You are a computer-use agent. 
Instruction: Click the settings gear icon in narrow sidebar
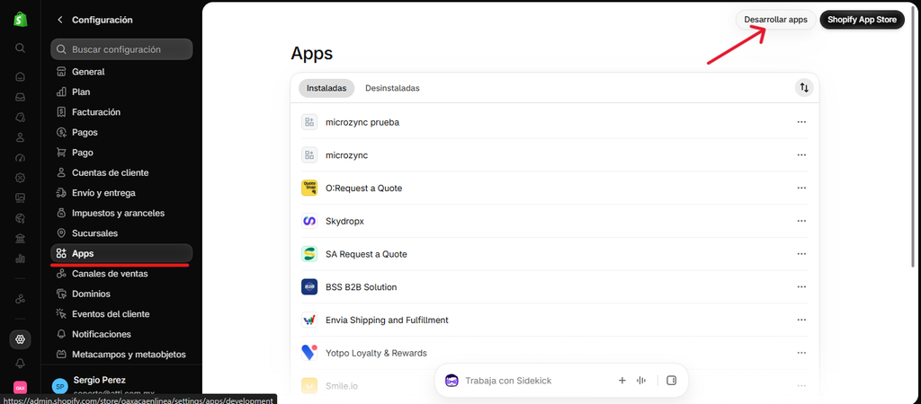point(21,339)
